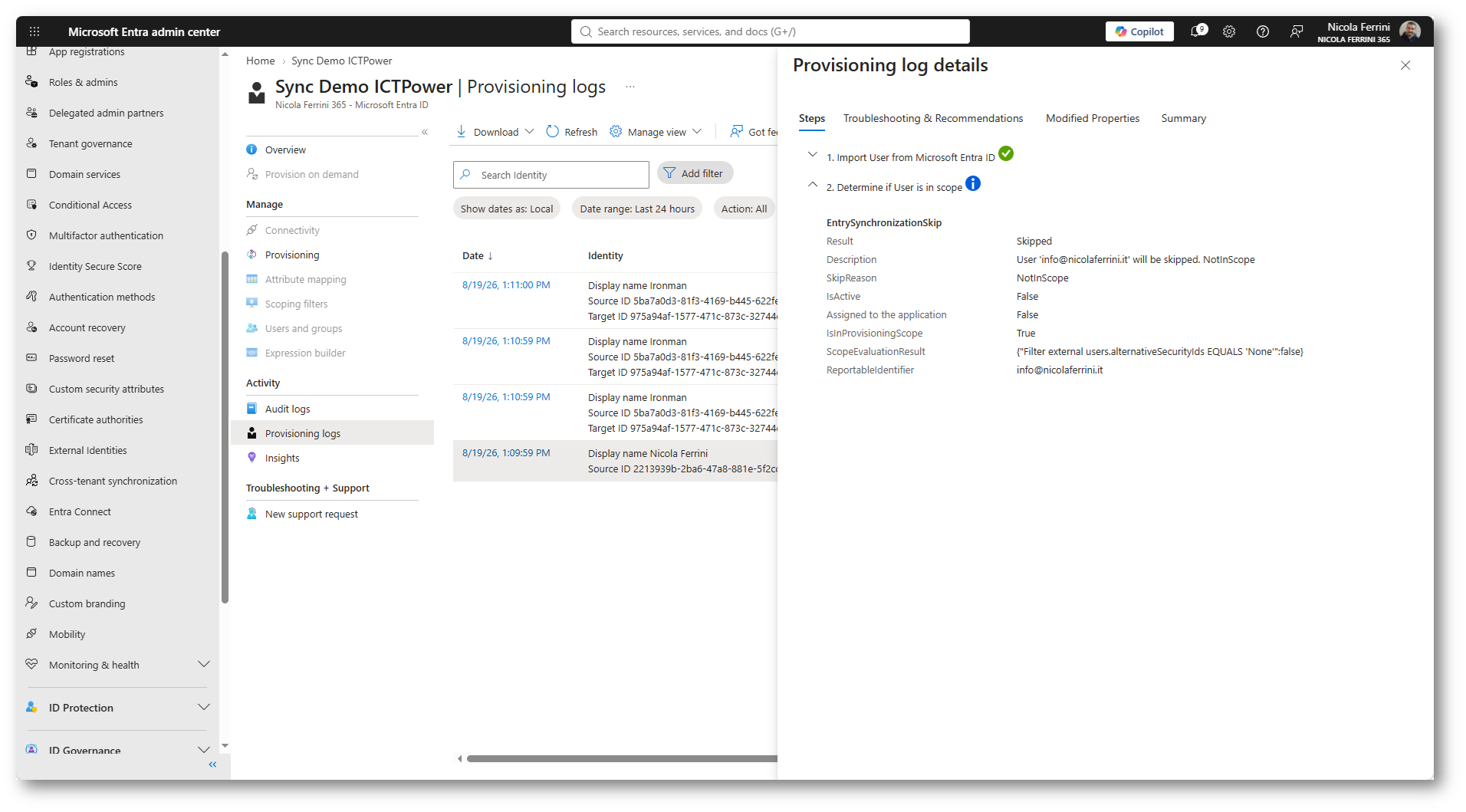
Task: Open Identity Secure Score
Action: pos(95,266)
